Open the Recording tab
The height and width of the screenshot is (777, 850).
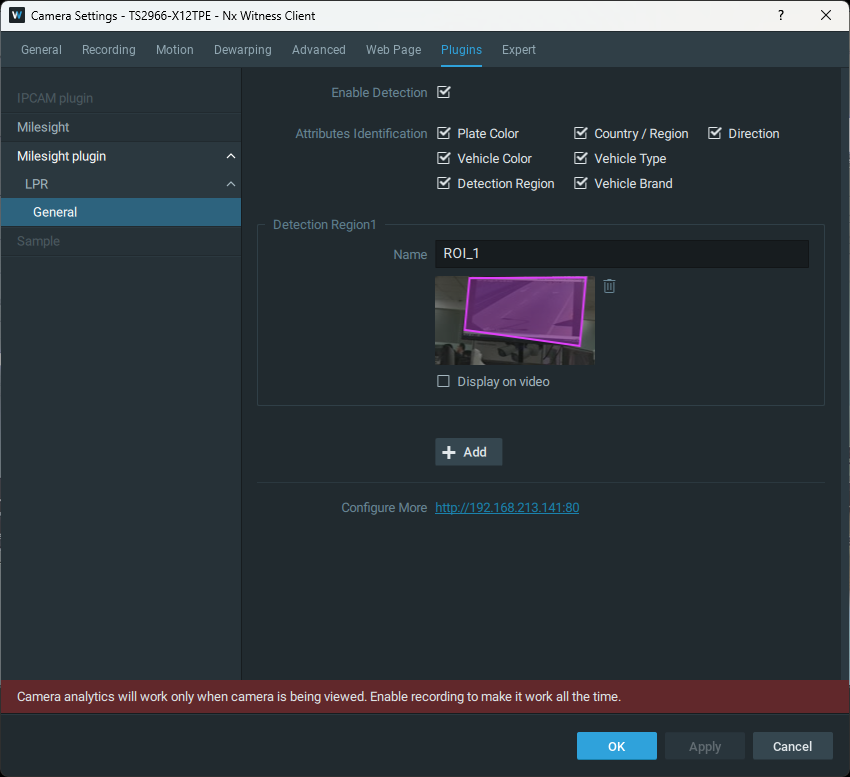[x=108, y=49]
